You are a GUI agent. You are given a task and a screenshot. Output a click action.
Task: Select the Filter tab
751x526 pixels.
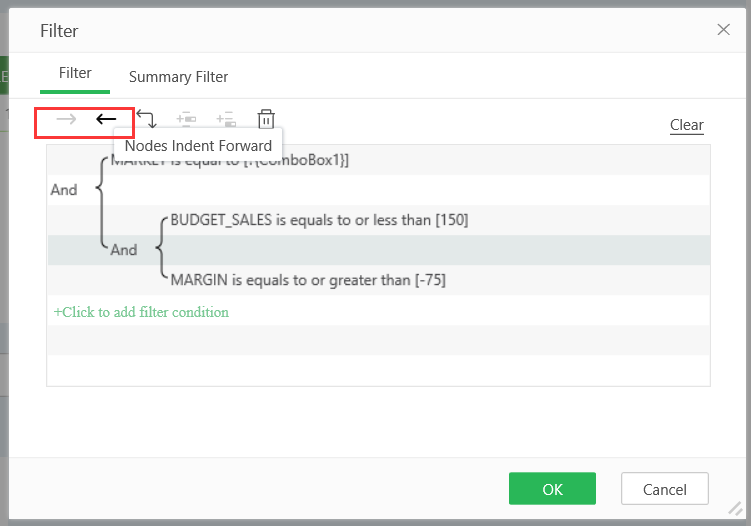[75, 73]
